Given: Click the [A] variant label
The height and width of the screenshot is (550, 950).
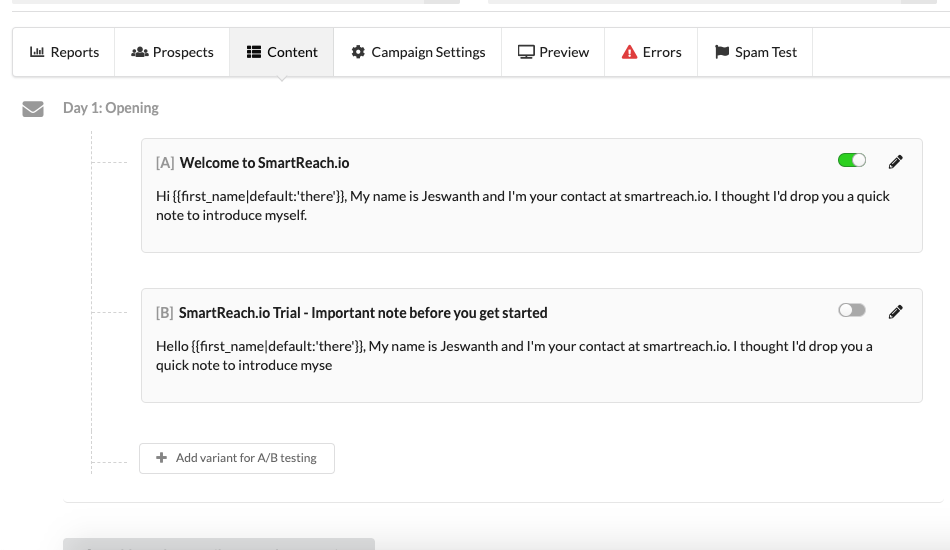Looking at the screenshot, I should [165, 163].
